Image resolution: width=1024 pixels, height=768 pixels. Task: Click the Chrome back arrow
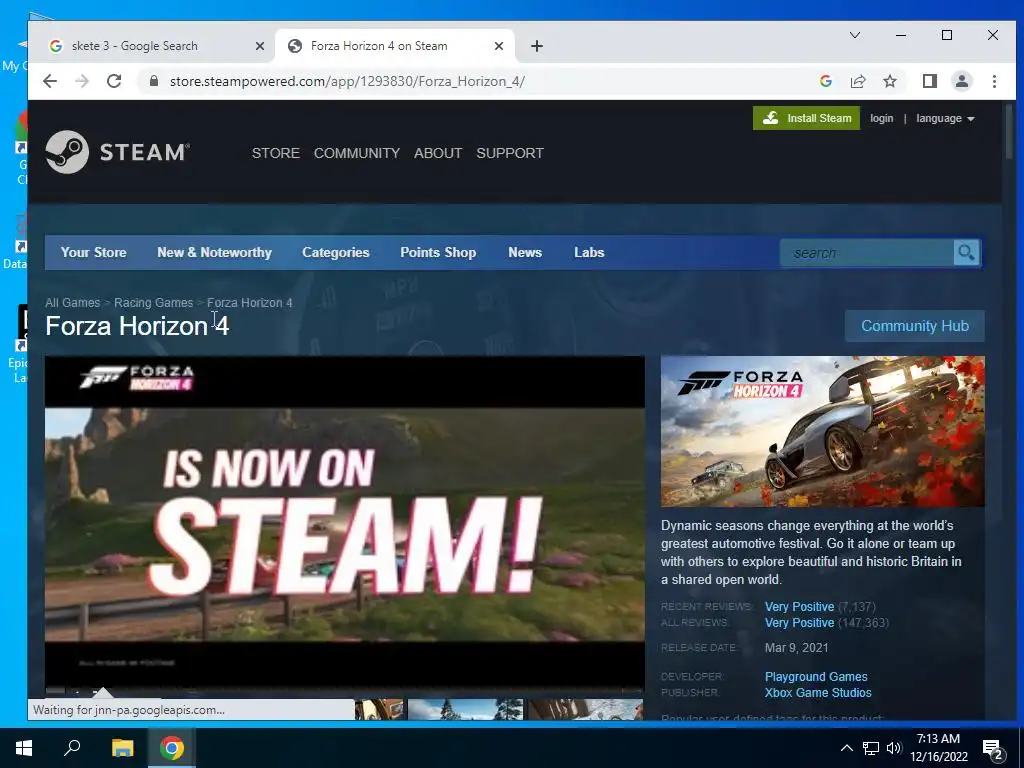tap(50, 81)
